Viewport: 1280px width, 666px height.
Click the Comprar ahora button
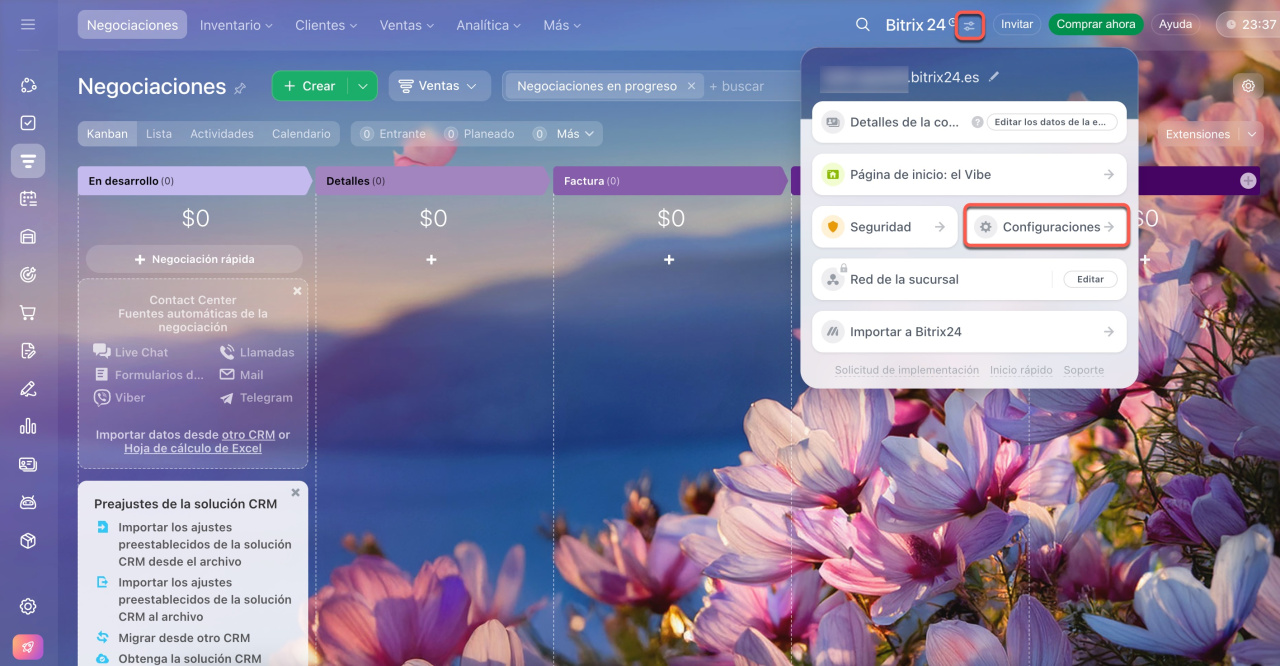pyautogui.click(x=1095, y=25)
